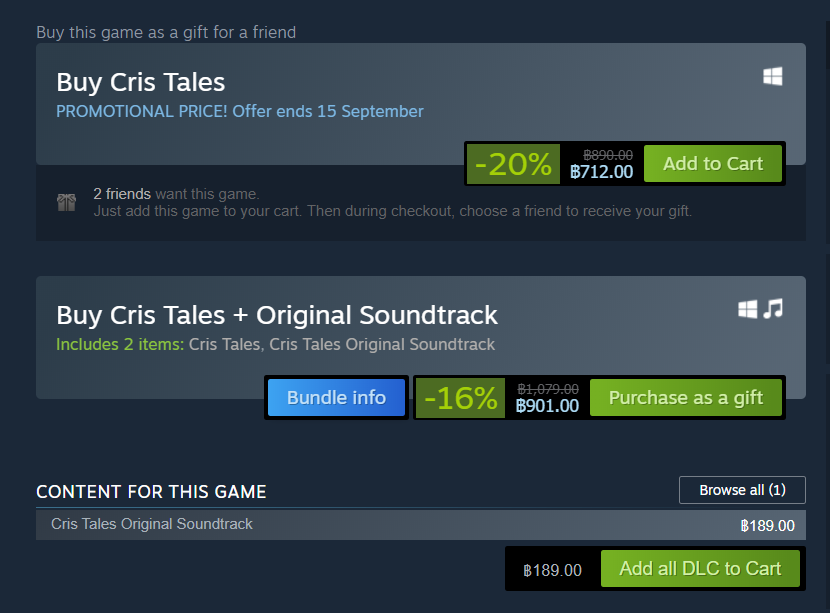The image size is (830, 613).
Task: Click the 2 friends link
Action: pyautogui.click(x=122, y=194)
